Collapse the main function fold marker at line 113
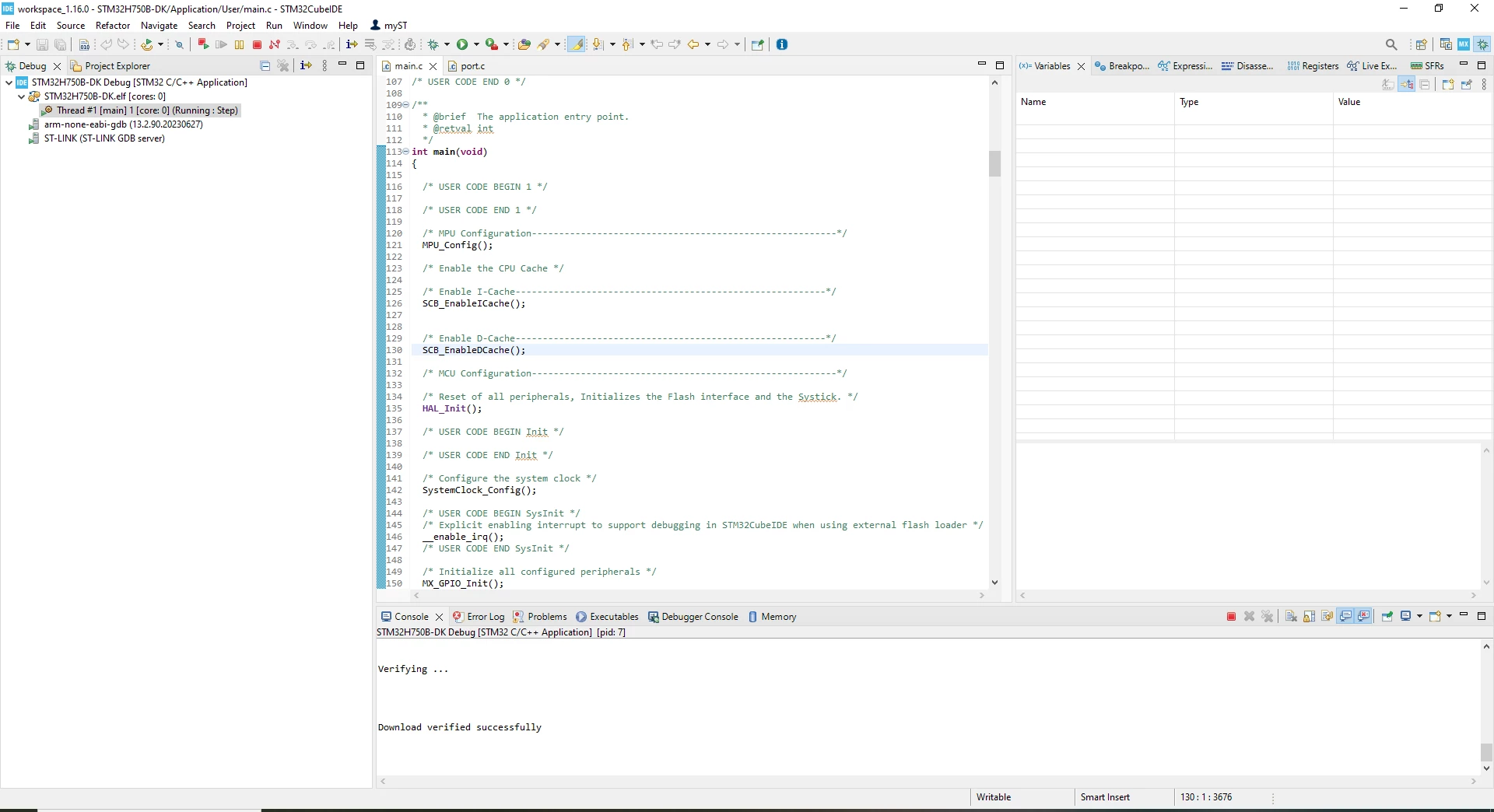Screen dimensions: 1494x812 (x=406, y=152)
